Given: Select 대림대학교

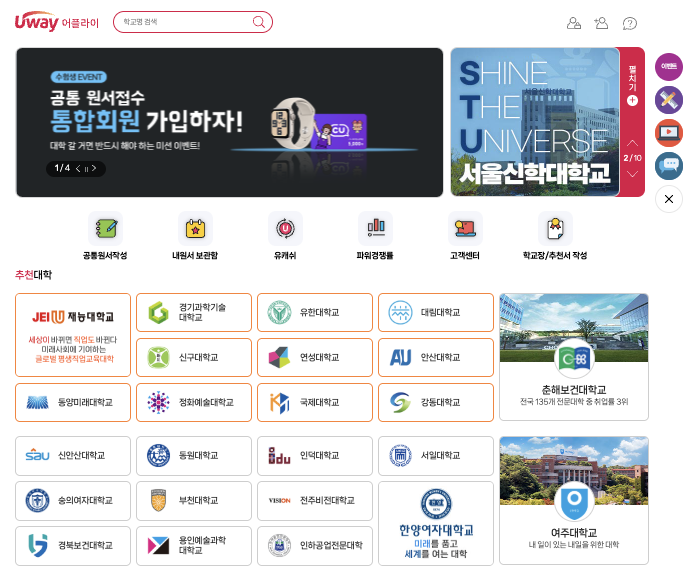Looking at the screenshot, I should (436, 312).
